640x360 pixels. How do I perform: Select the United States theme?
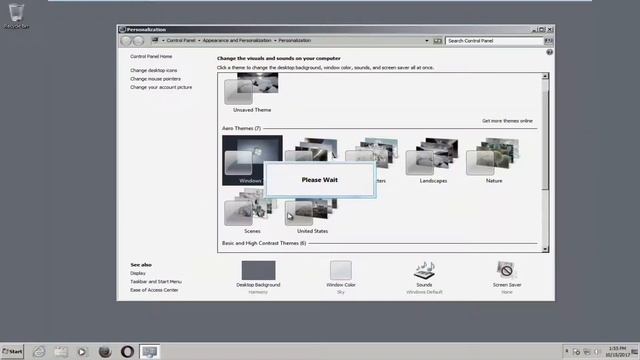pyautogui.click(x=312, y=216)
